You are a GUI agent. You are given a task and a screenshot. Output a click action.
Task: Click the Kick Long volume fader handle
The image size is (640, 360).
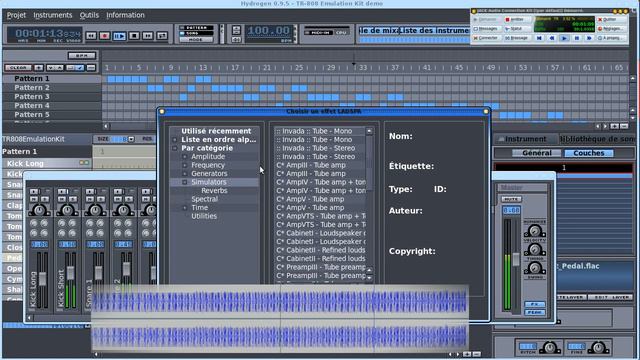click(42, 279)
